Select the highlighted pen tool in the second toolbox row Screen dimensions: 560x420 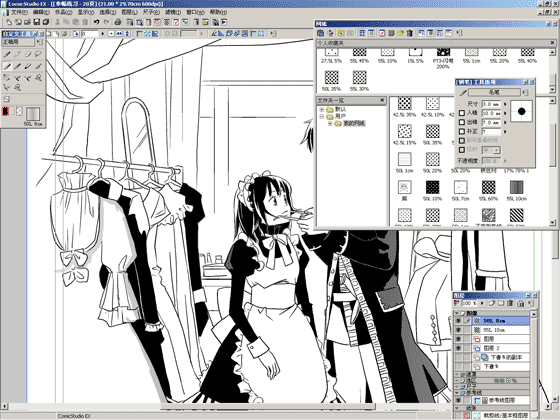click(x=7, y=66)
